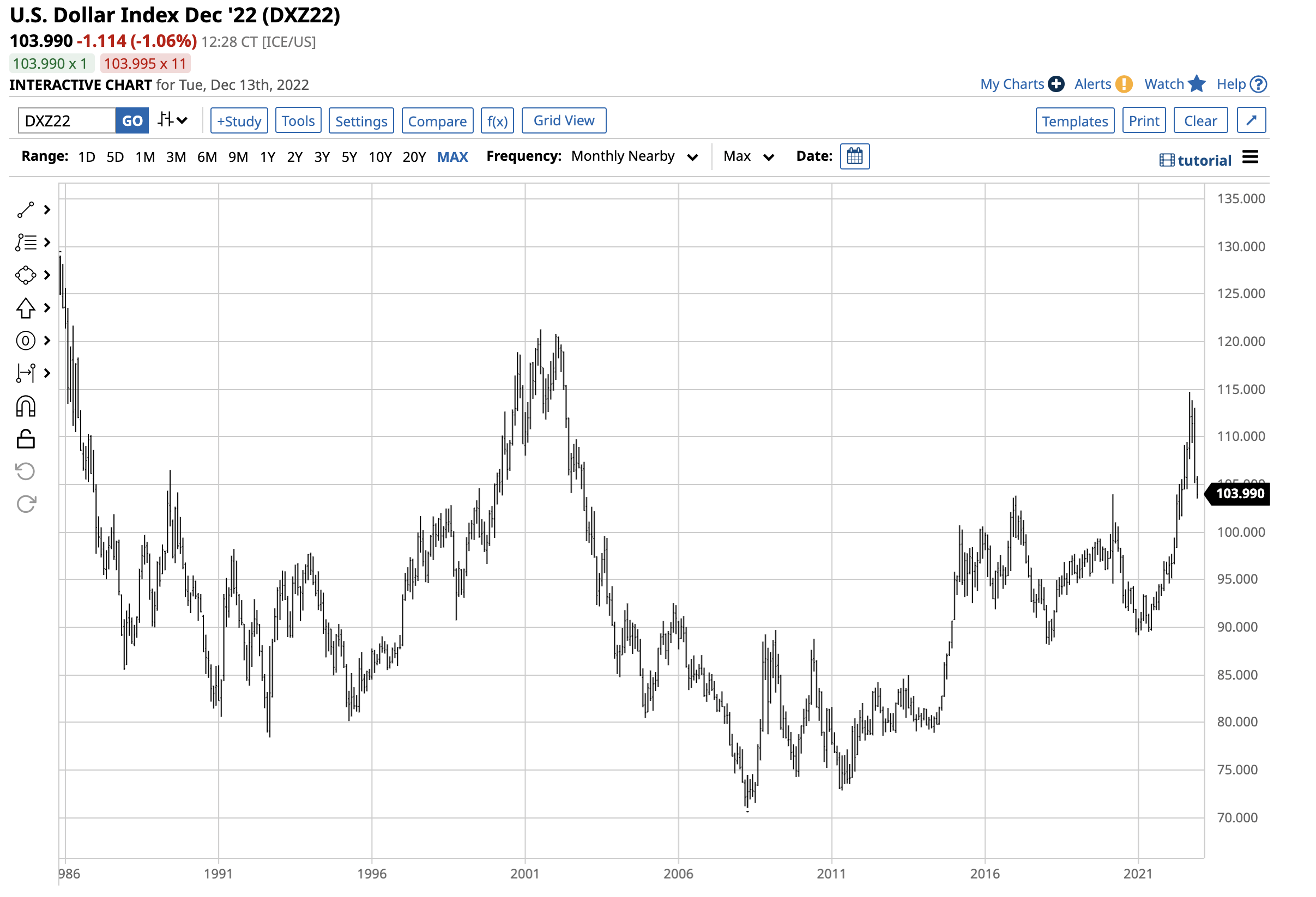Screen dimensions: 1316x897
Task: Open the circle marker drawing tool
Action: (x=26, y=341)
